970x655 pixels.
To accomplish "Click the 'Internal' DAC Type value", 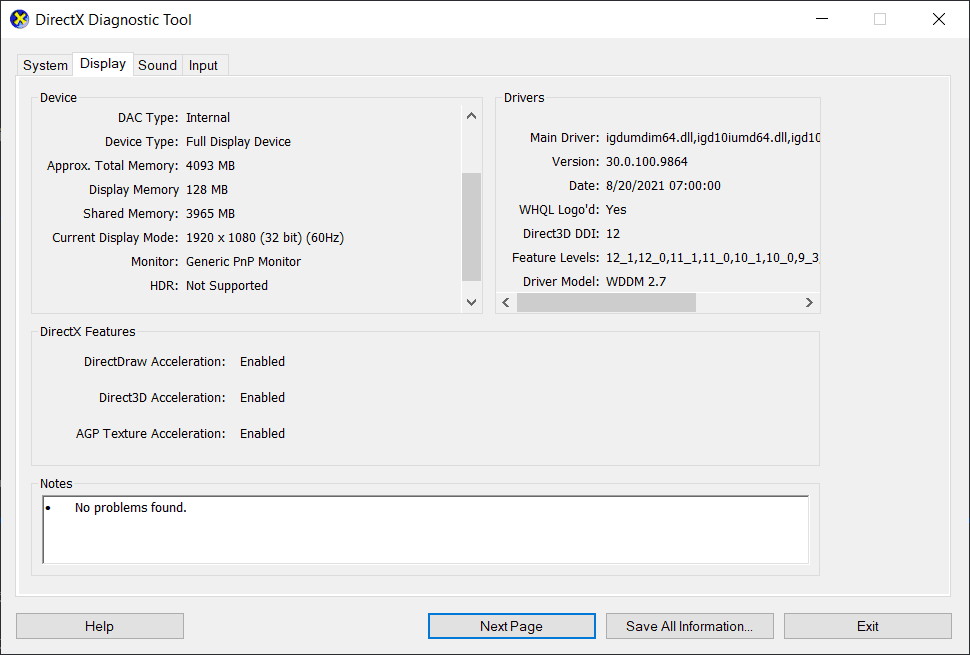I will click(208, 118).
